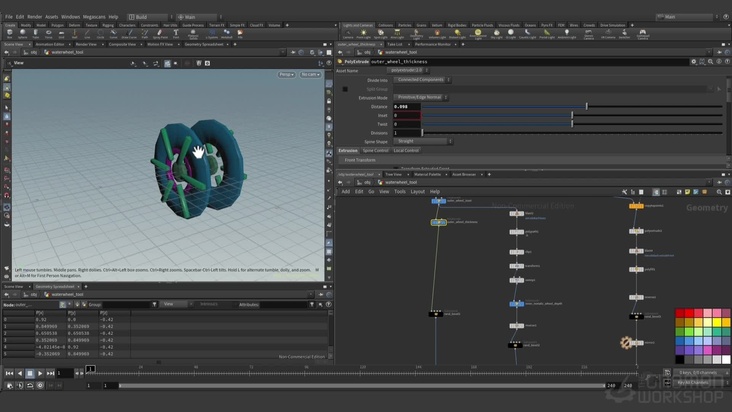Select the Metaball shelf tool

click(226, 34)
